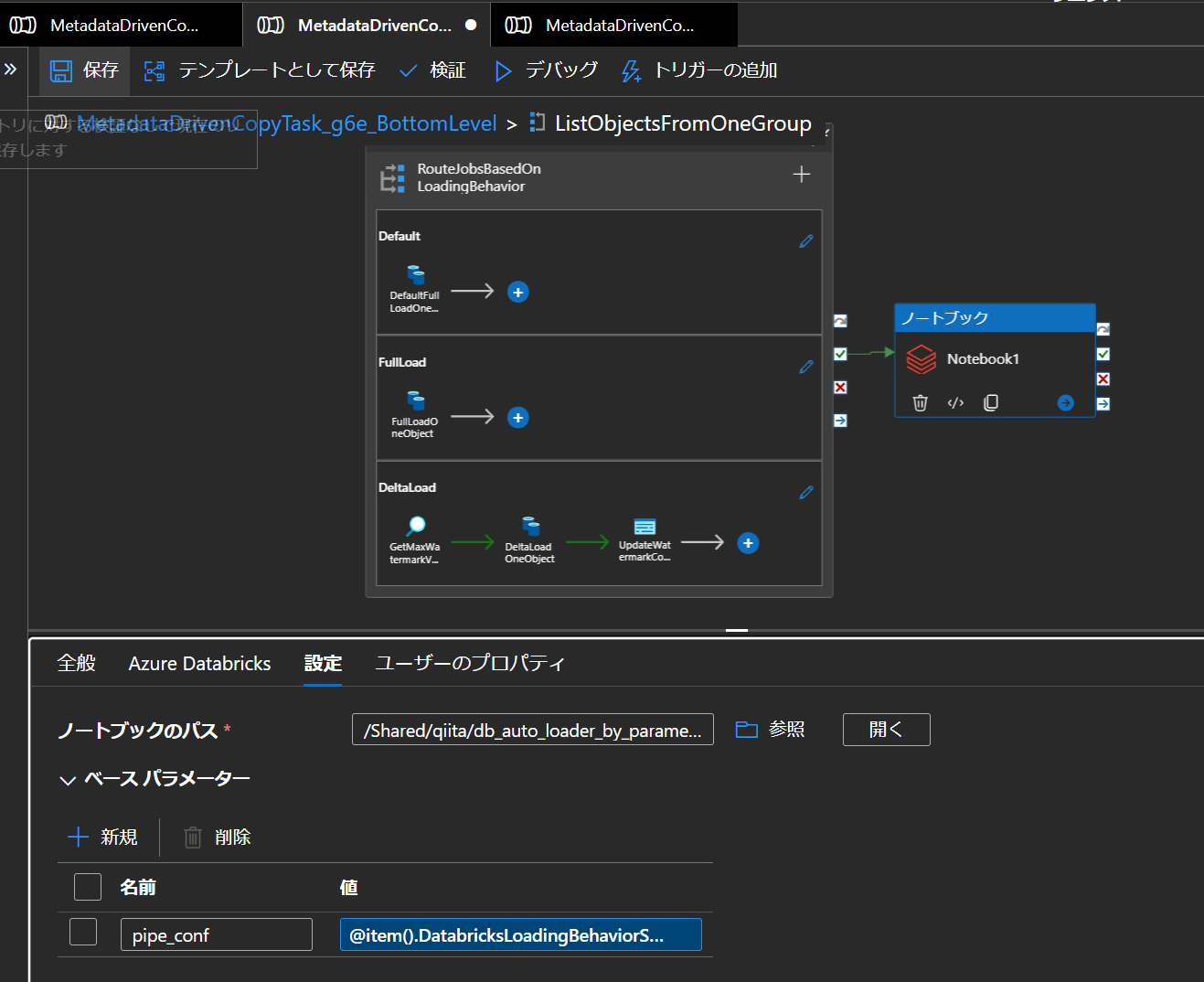Click the @item().DatabricksLoadingBehaviorS... value field

521,934
